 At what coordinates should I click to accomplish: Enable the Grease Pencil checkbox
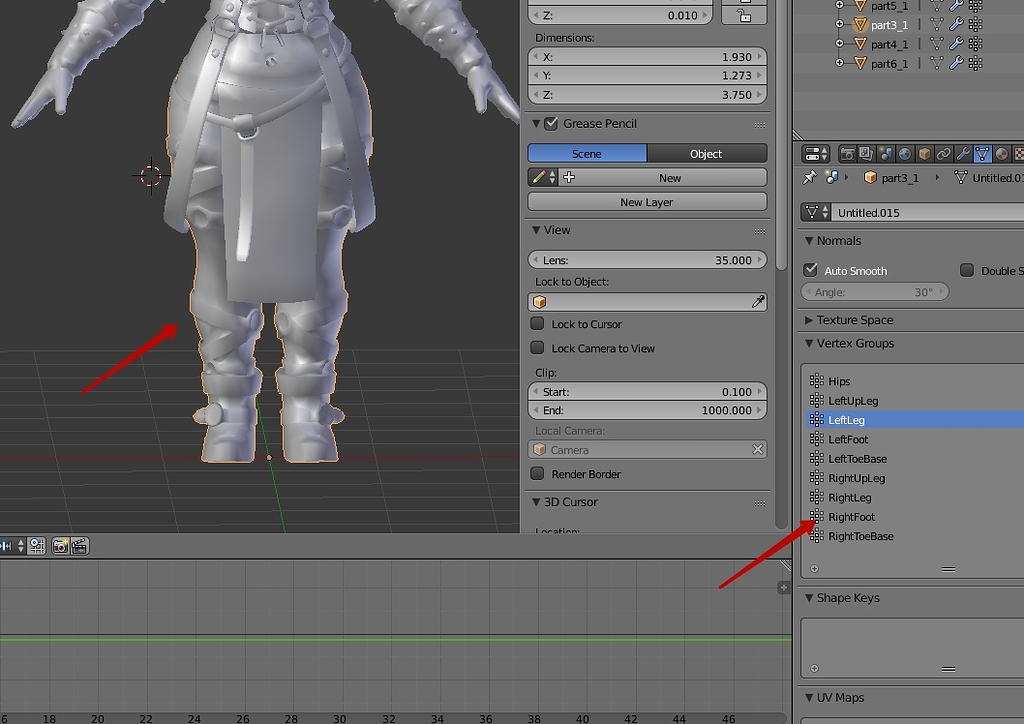tap(551, 123)
